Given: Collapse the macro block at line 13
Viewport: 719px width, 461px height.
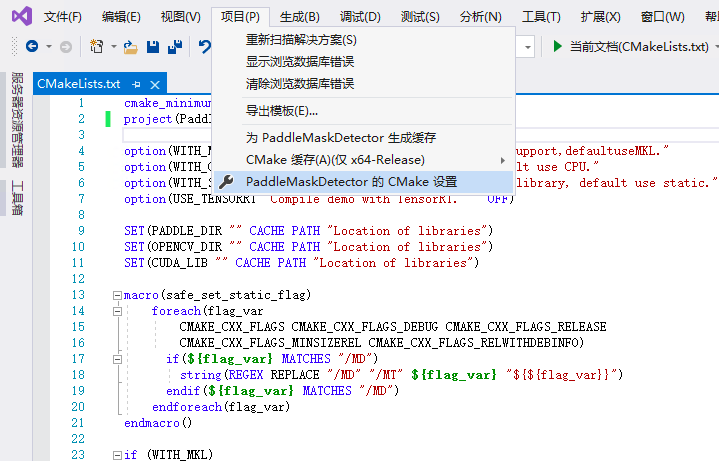Looking at the screenshot, I should click(117, 295).
